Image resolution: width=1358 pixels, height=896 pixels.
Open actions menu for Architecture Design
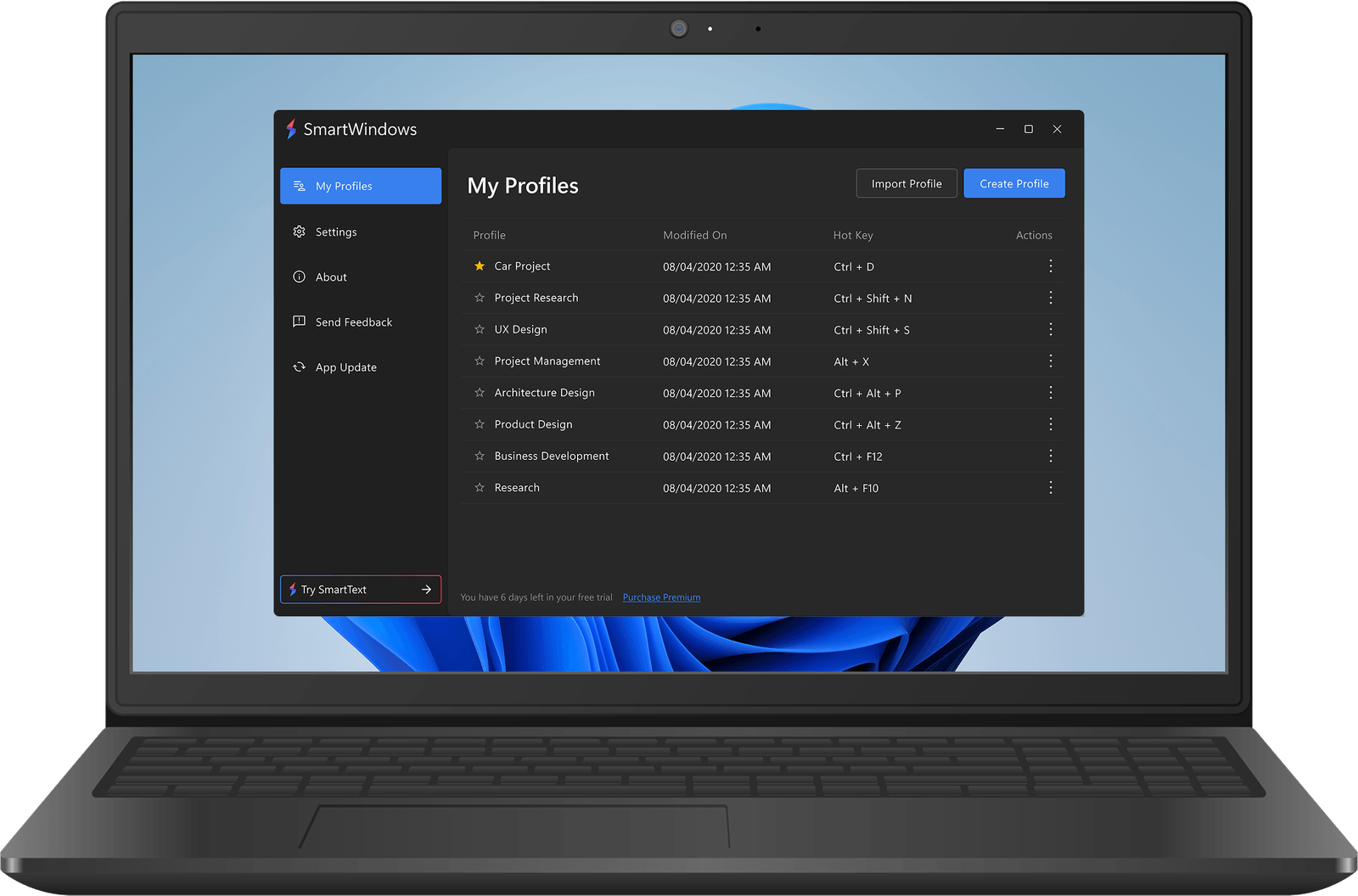coord(1050,392)
